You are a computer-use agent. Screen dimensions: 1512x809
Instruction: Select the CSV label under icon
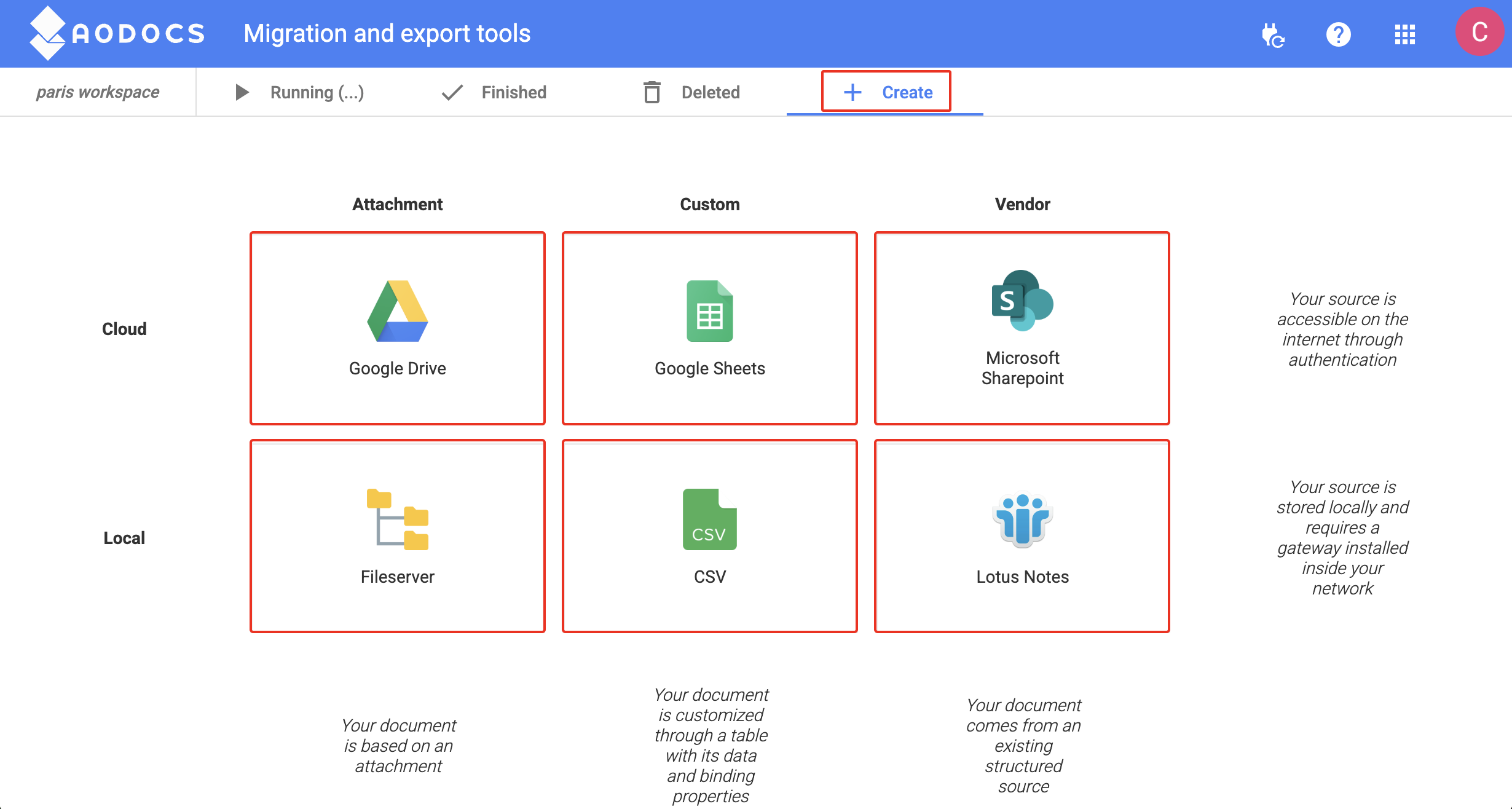[710, 577]
